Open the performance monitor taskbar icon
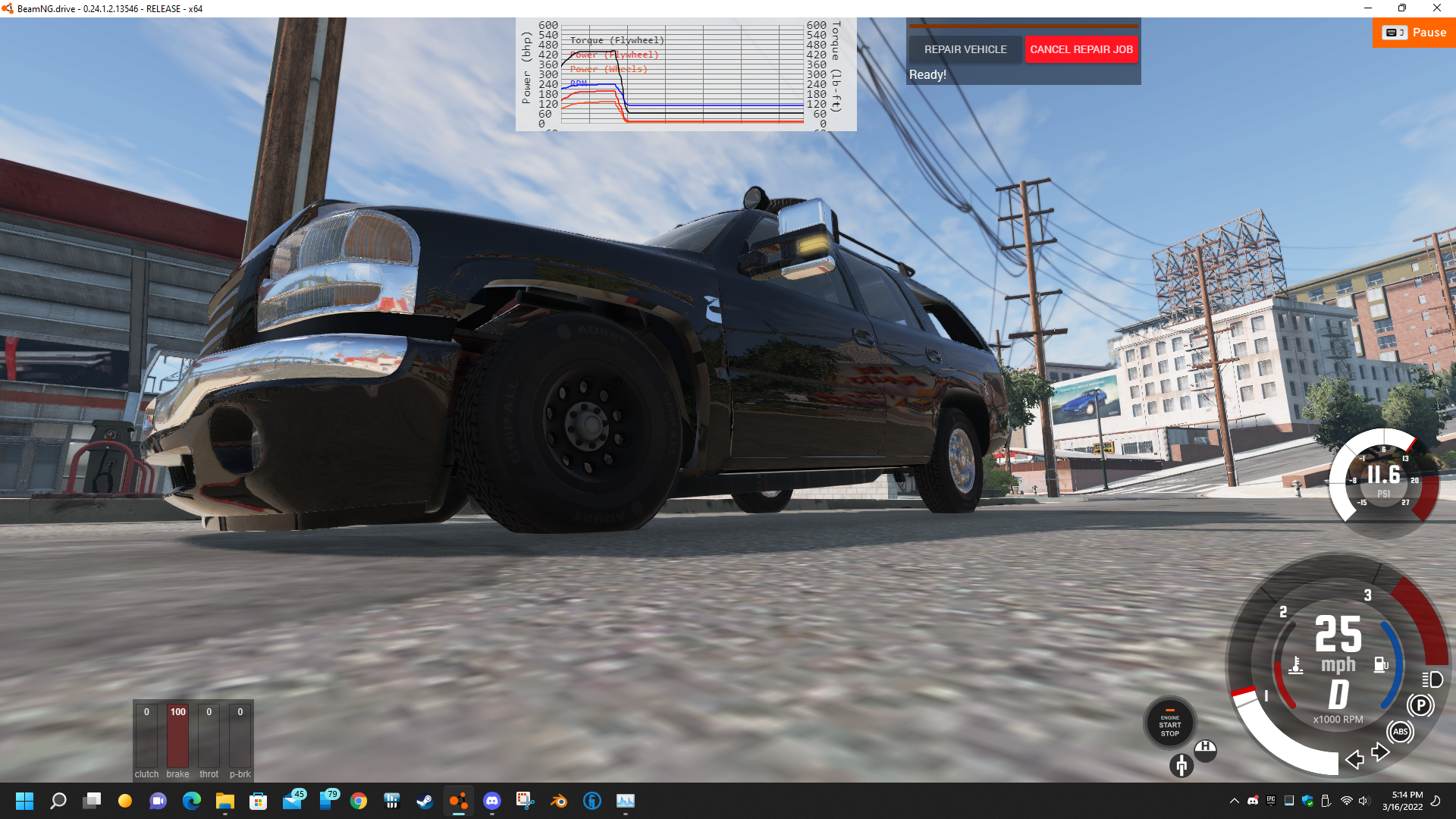The image size is (1456, 819). (x=625, y=801)
